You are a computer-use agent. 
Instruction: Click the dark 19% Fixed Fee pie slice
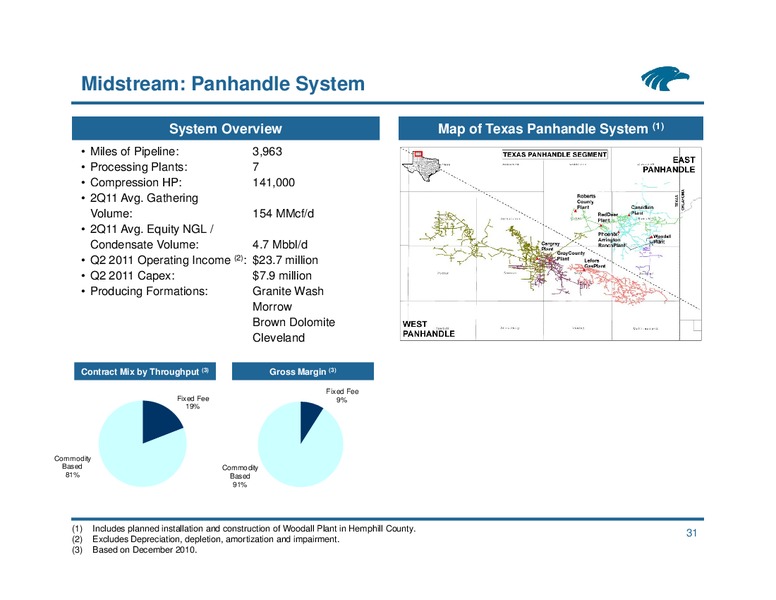(159, 422)
